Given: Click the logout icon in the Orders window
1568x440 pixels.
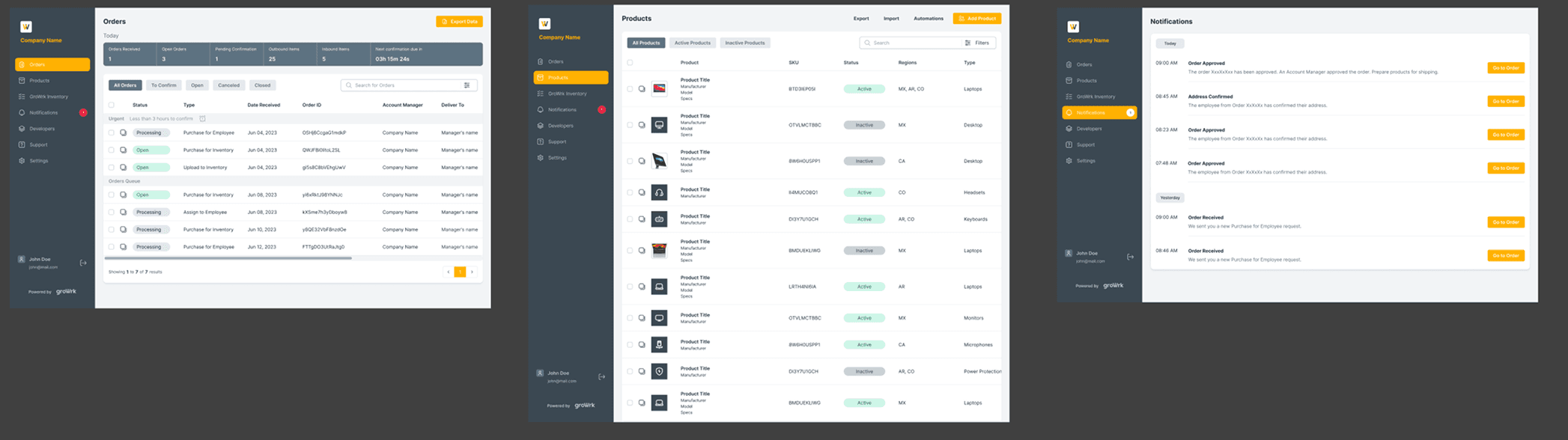Looking at the screenshot, I should tap(83, 263).
